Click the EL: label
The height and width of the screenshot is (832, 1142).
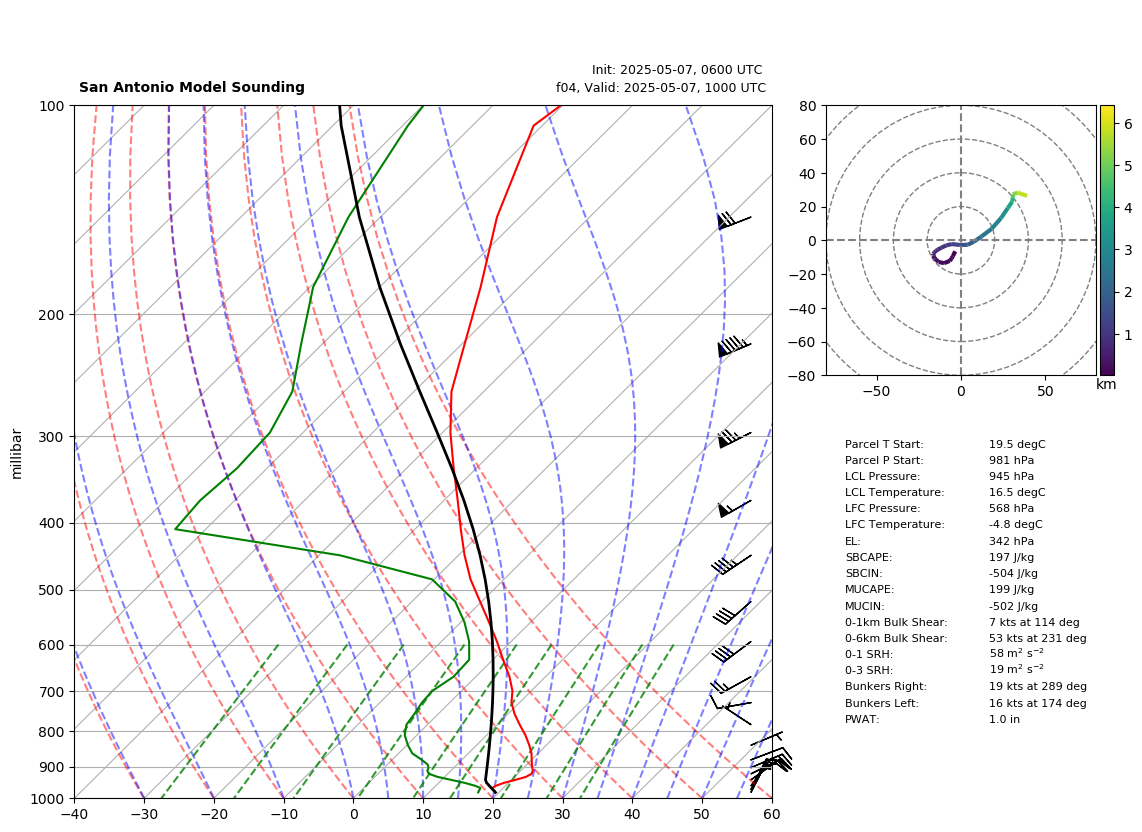[852, 541]
